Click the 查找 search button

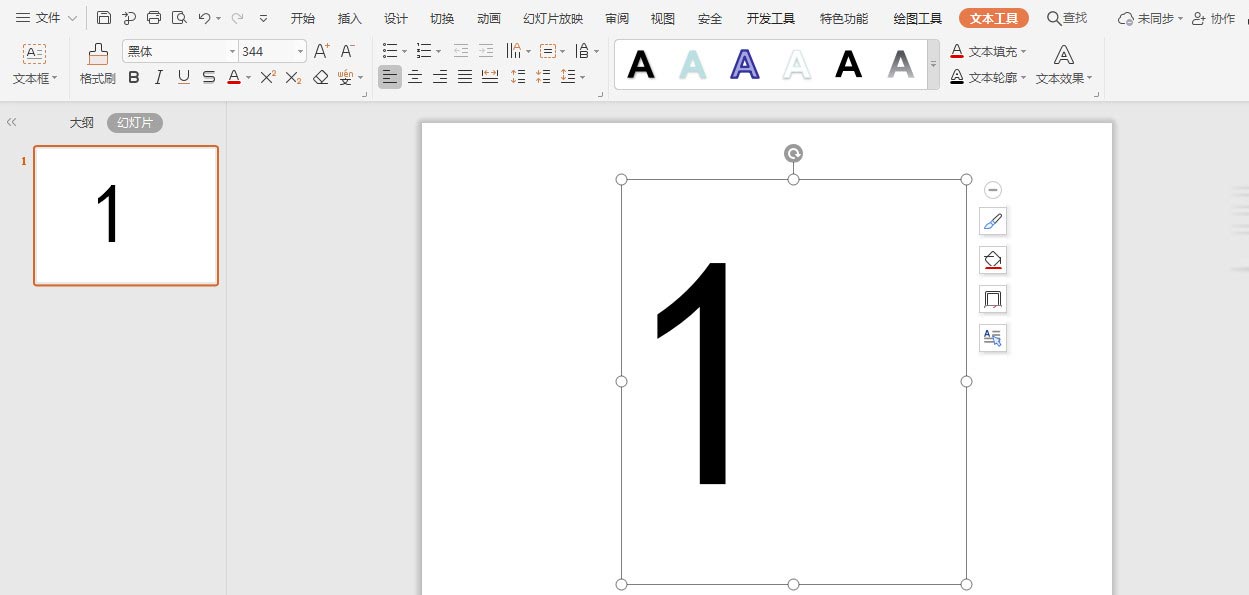coord(1066,18)
